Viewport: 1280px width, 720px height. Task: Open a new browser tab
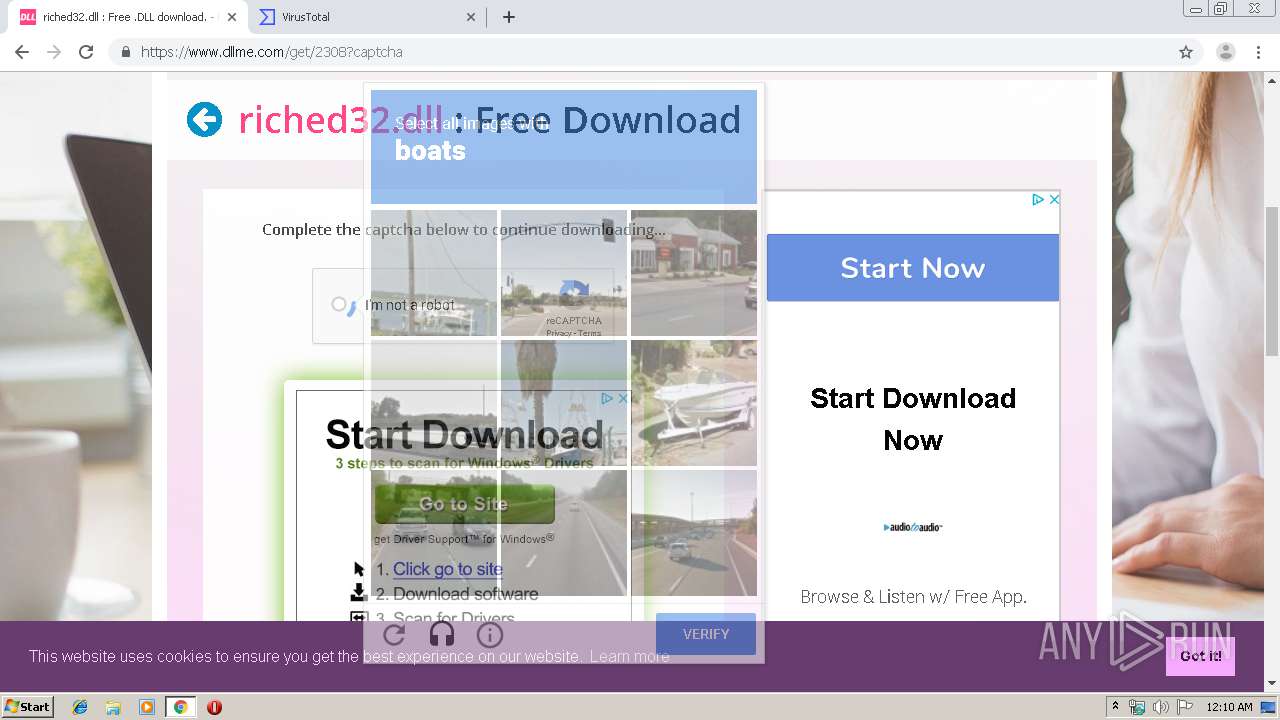(509, 17)
